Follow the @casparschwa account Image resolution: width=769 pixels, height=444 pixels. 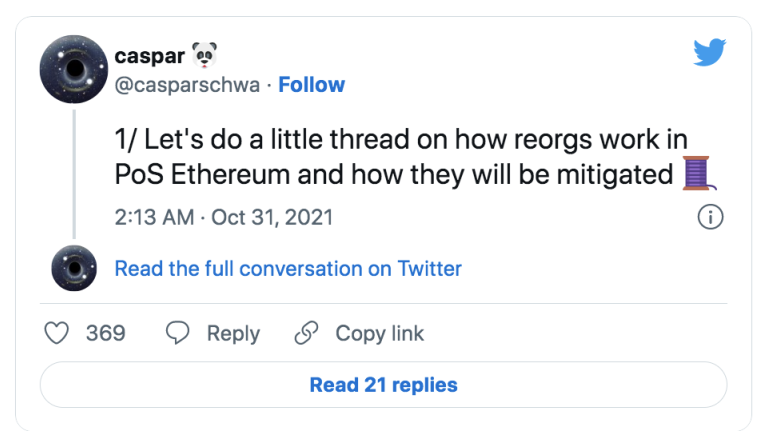311,84
